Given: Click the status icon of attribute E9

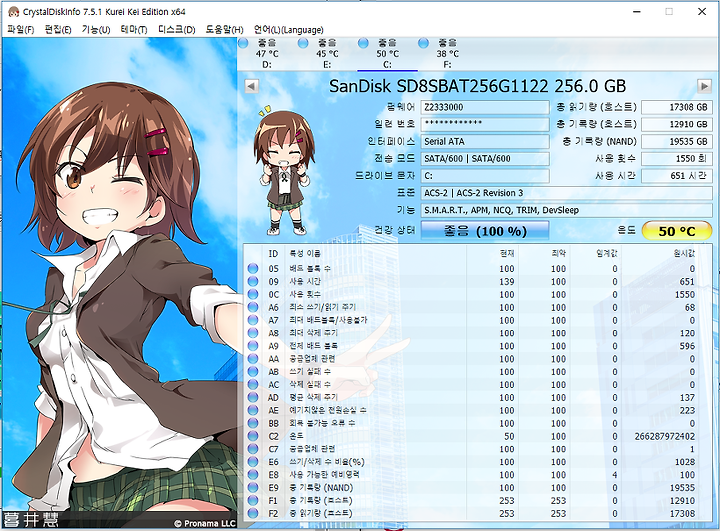Looking at the screenshot, I should [253, 487].
